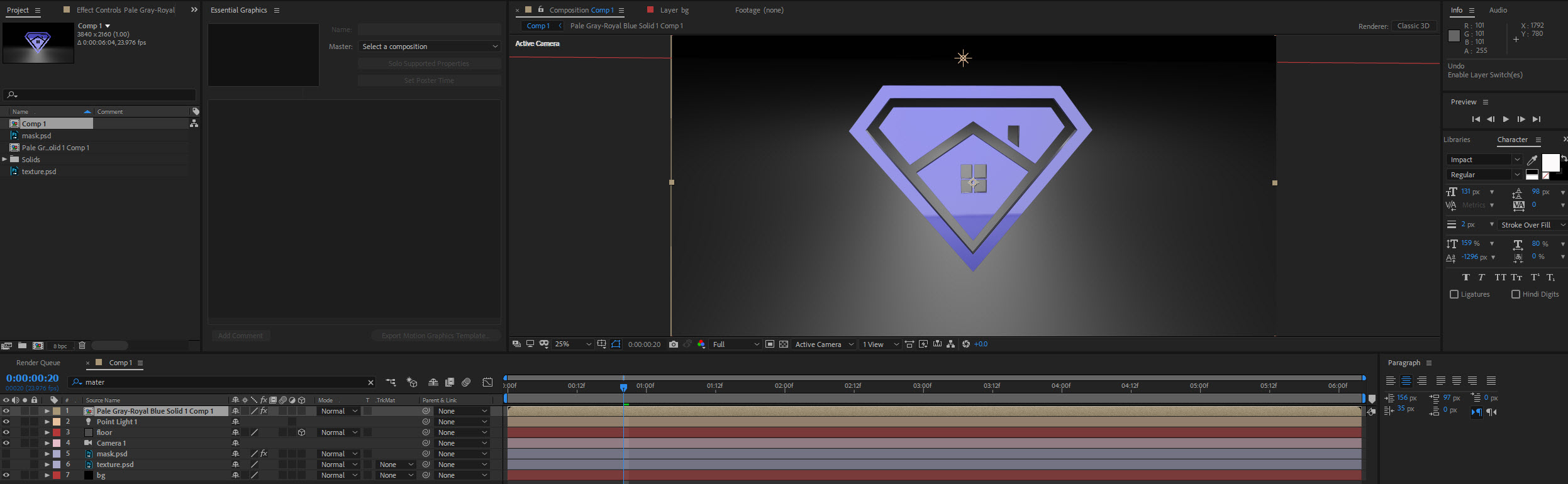Enable the Ligatures checkbox
This screenshot has height=484, width=1568.
(x=1454, y=294)
